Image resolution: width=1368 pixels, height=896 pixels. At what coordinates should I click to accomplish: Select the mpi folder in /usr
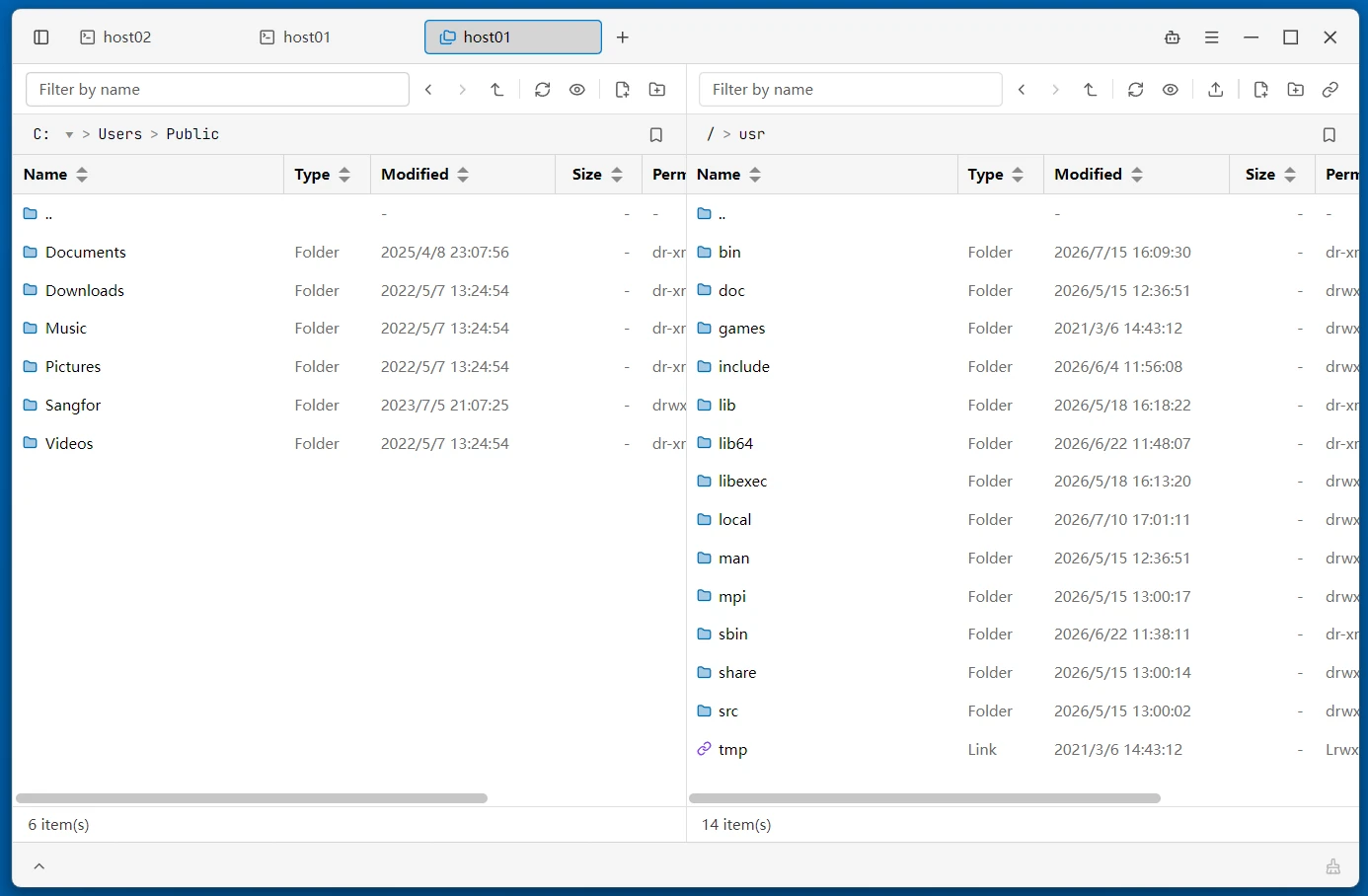coord(1024,597)
